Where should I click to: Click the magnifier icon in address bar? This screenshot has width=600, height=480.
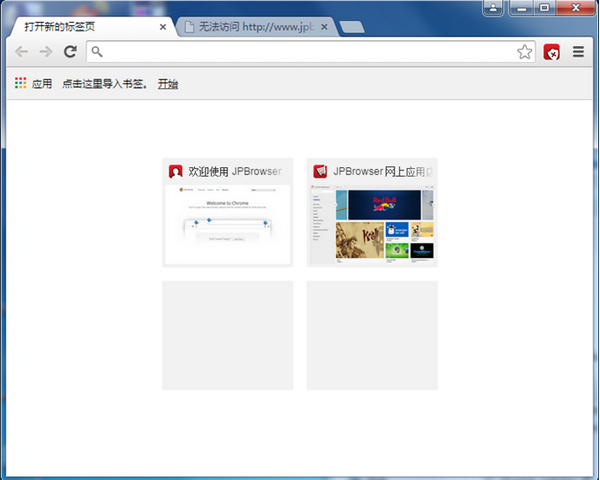pyautogui.click(x=97, y=52)
